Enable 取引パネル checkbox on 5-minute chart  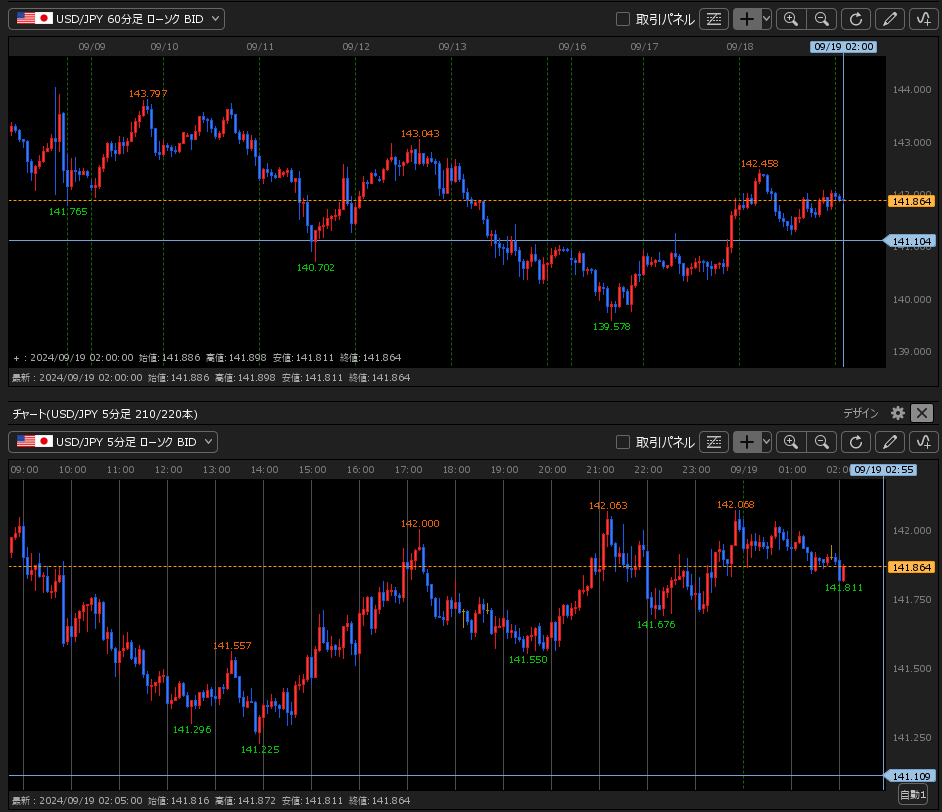623,442
